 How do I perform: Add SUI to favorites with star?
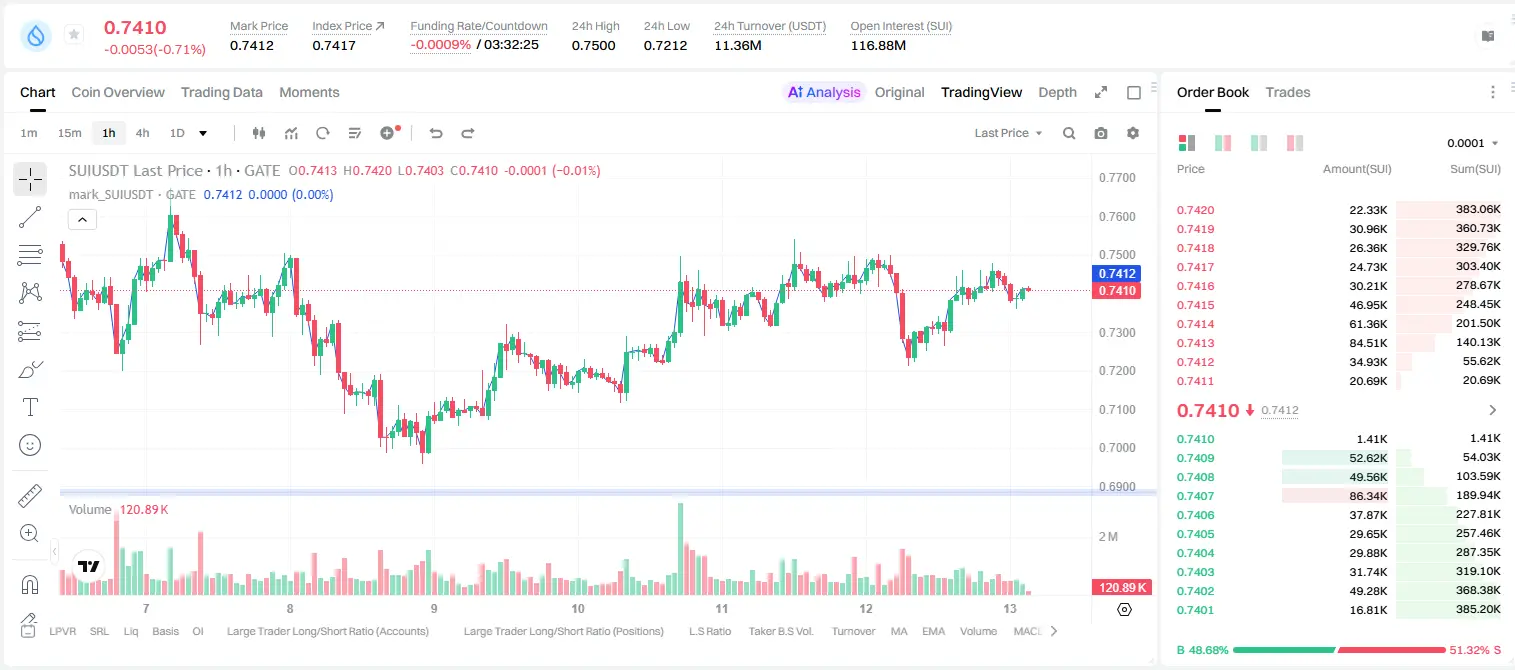pyautogui.click(x=74, y=35)
